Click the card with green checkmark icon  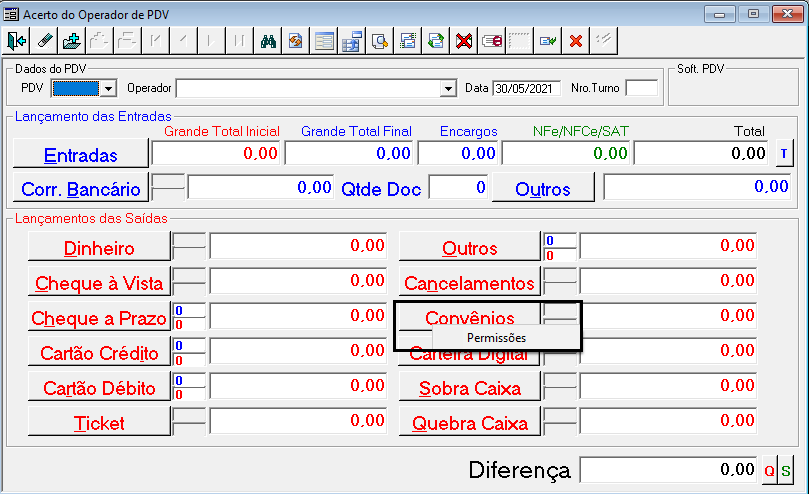(x=547, y=41)
